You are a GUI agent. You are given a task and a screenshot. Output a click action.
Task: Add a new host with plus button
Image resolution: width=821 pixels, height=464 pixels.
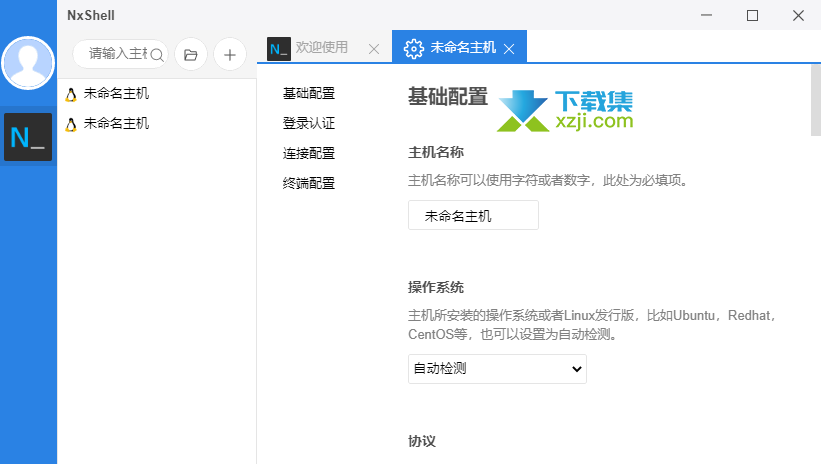coord(230,54)
